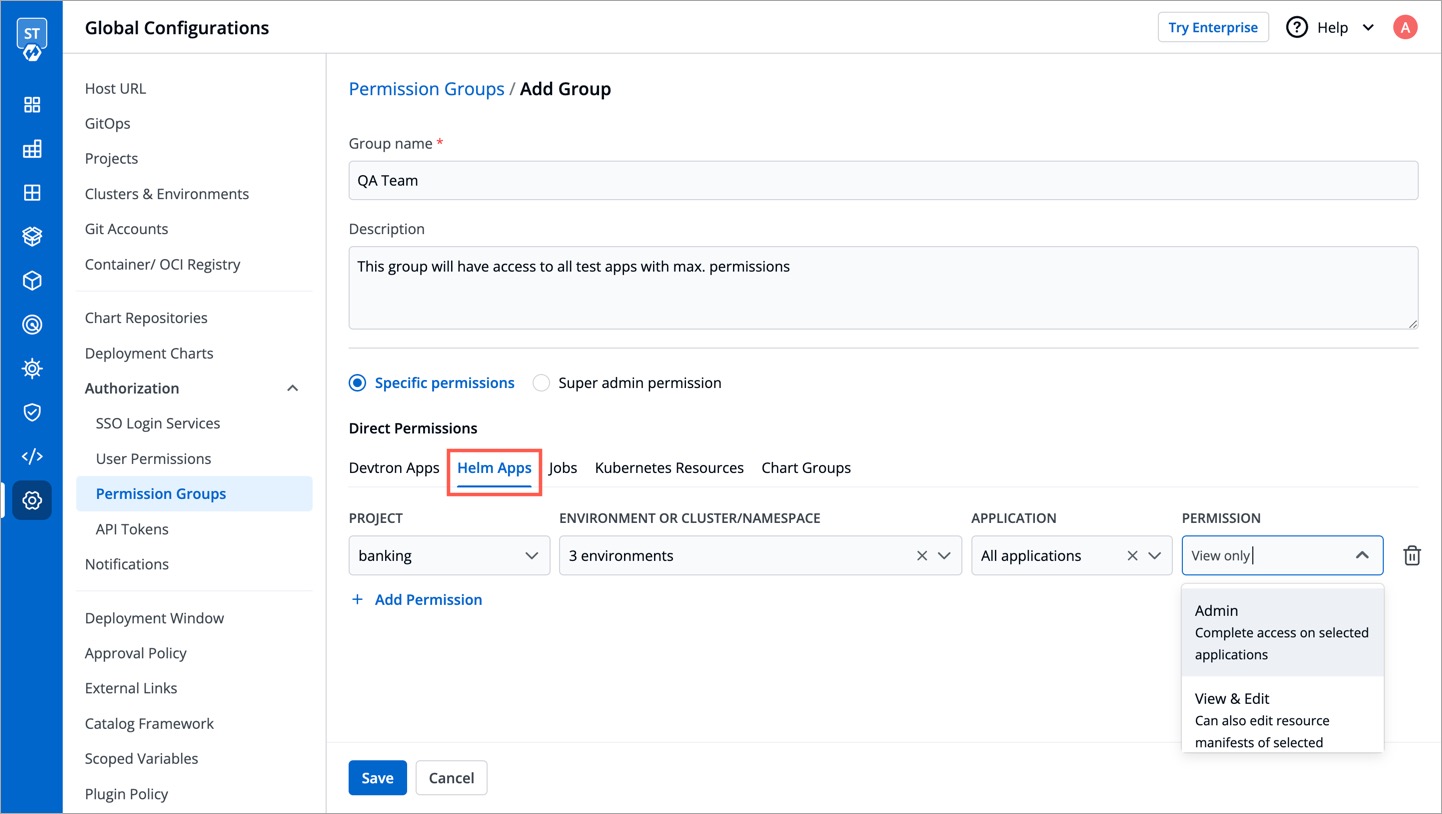
Task: Click the delete trash icon for permission row
Action: 1411,556
